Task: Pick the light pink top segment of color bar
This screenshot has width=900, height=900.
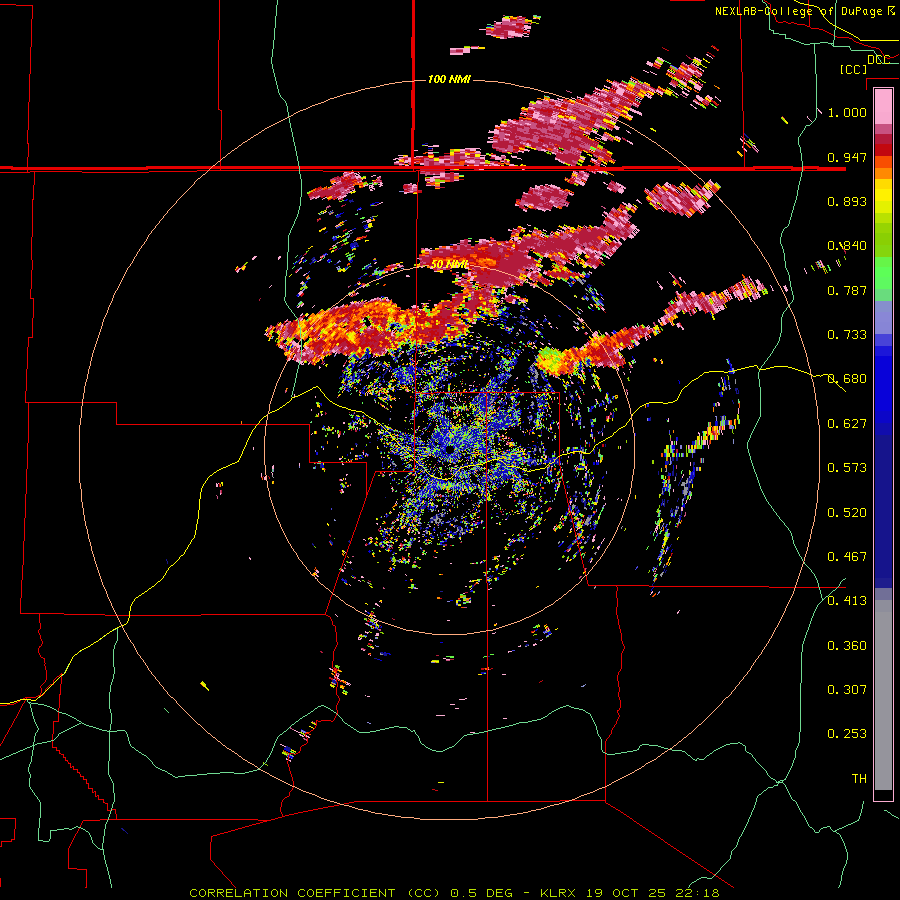Action: click(883, 107)
